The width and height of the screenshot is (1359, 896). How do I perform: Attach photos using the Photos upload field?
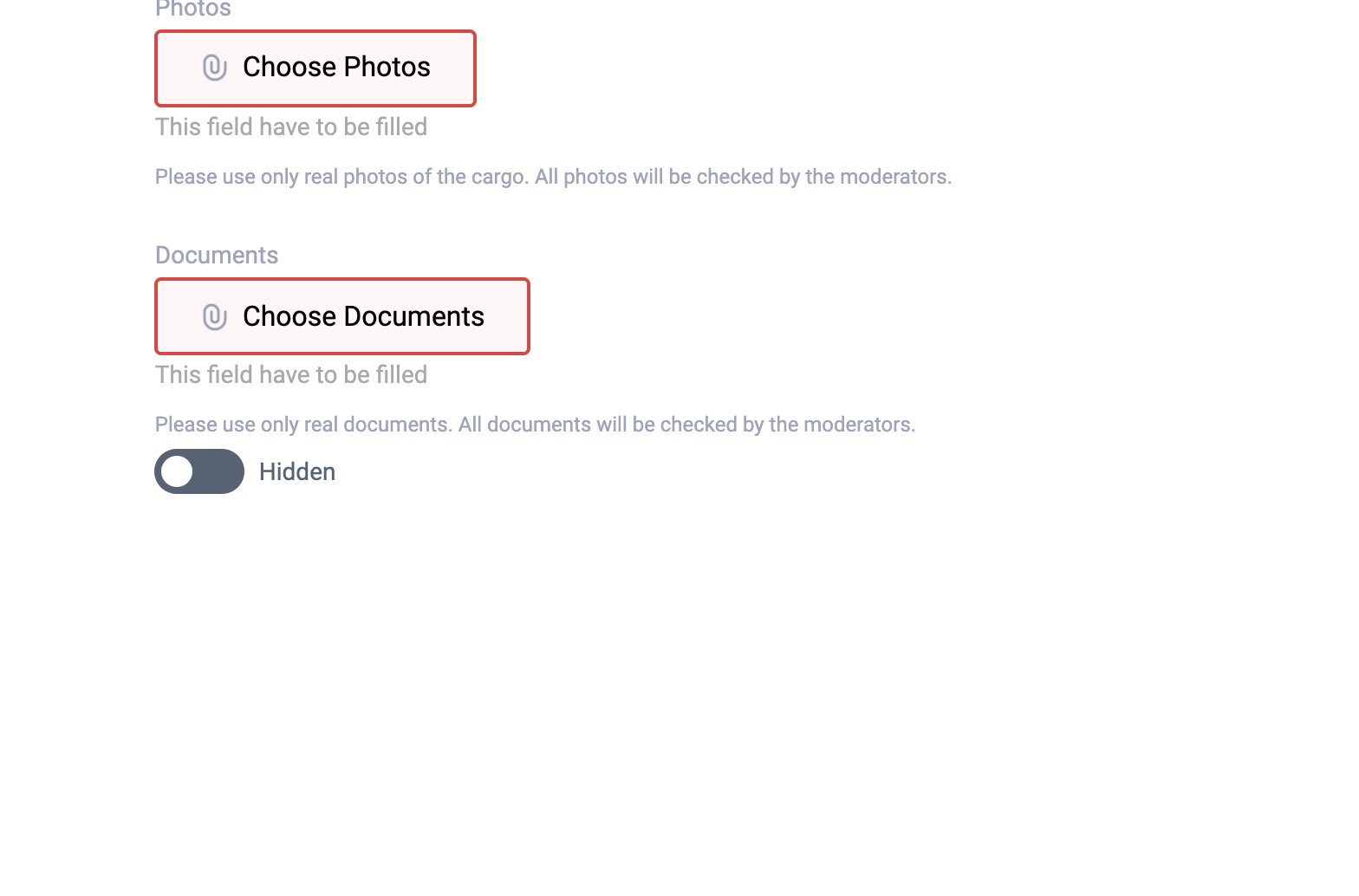pos(315,68)
